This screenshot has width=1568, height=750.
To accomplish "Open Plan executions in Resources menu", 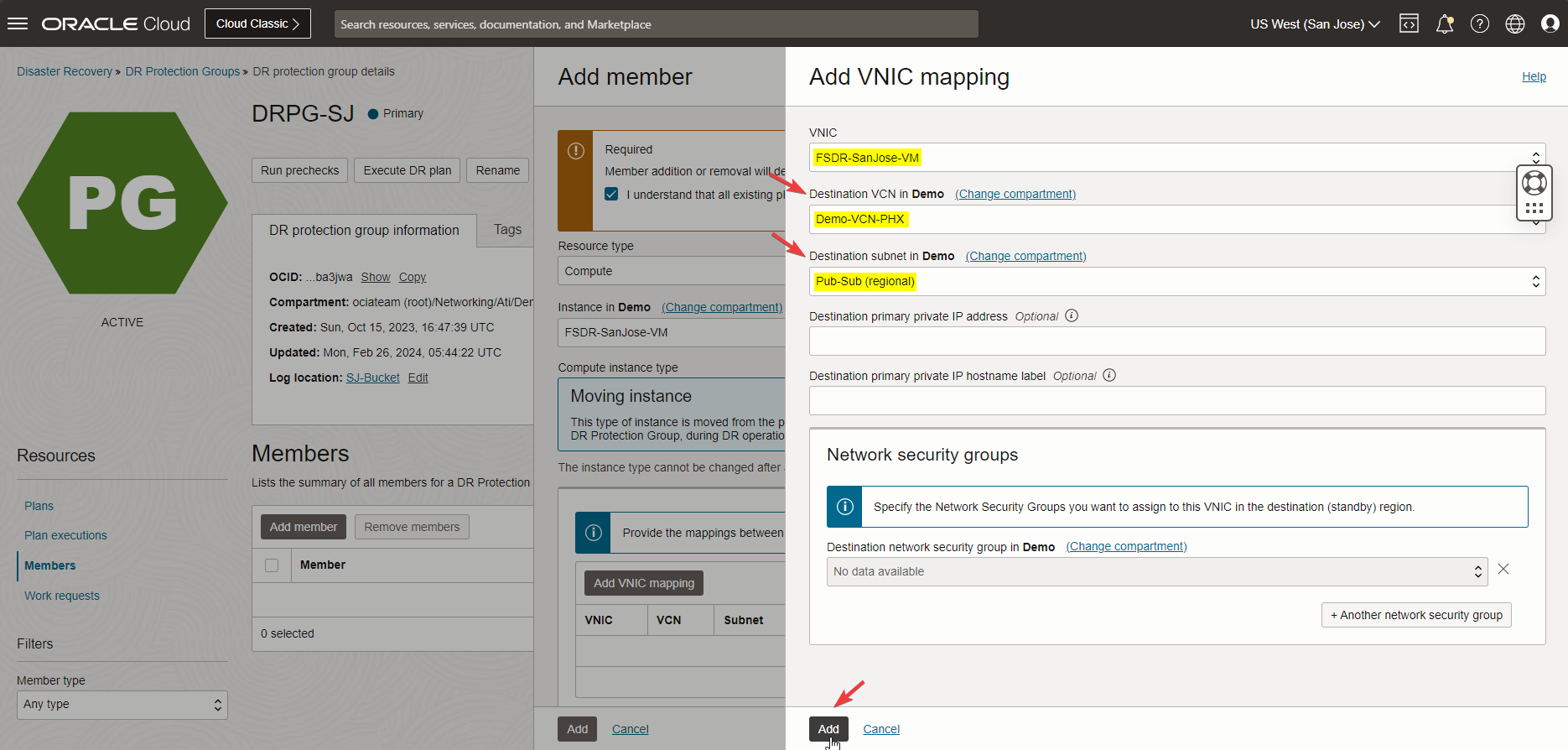I will tap(65, 535).
